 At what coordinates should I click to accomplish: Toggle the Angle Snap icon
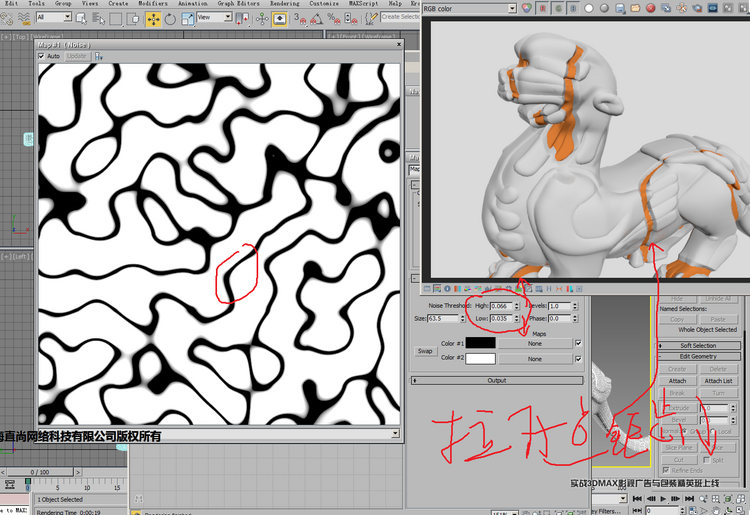click(316, 19)
